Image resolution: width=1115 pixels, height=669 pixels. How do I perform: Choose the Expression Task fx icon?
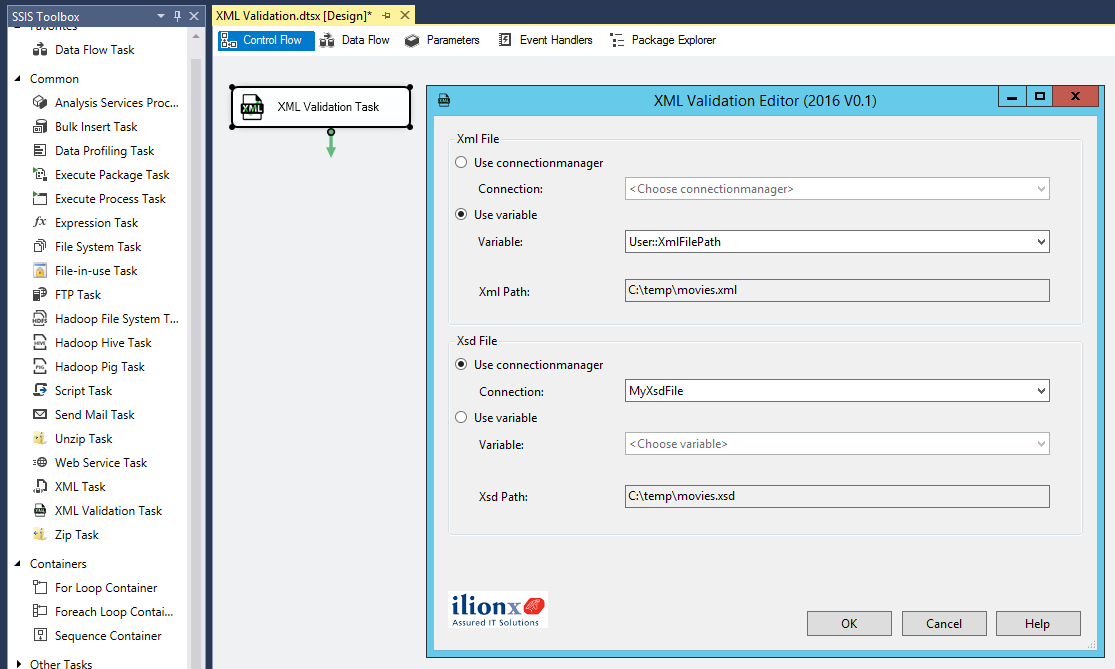(x=40, y=223)
